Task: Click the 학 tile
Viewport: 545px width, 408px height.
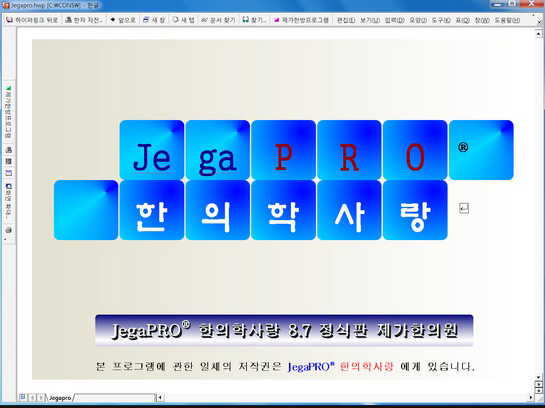Action: click(x=283, y=210)
